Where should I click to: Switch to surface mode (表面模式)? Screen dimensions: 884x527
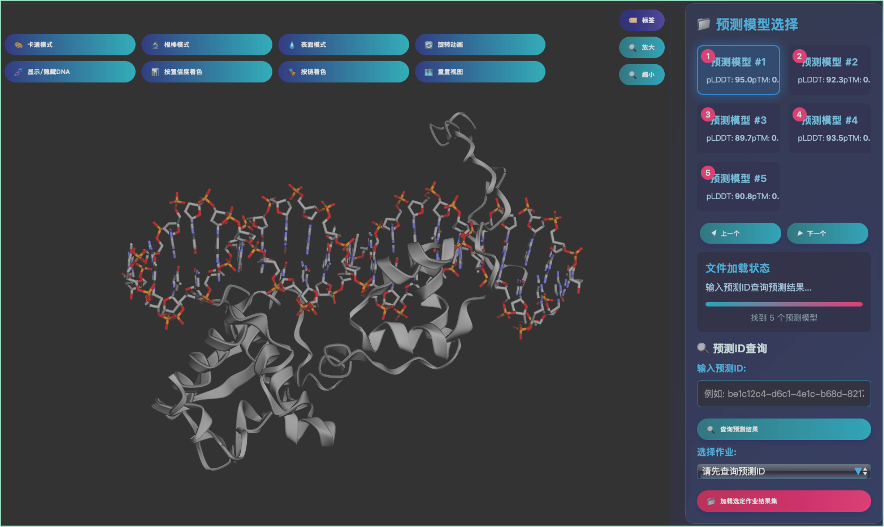[x=343, y=45]
